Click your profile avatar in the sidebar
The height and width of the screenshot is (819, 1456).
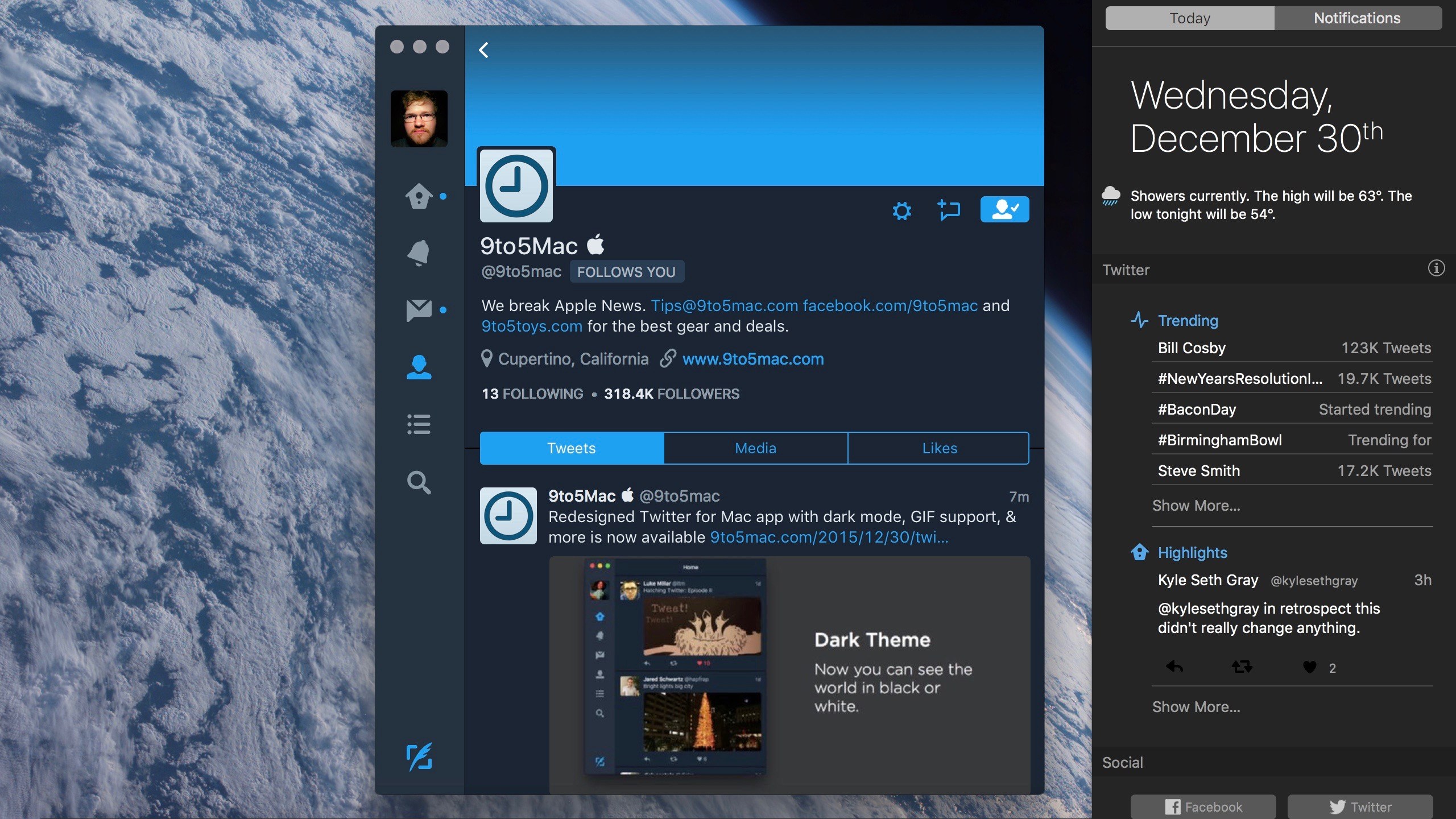(419, 119)
